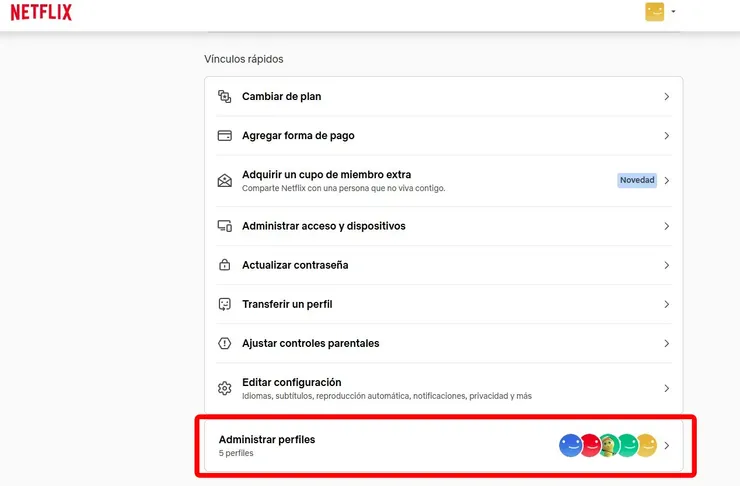
Task: Click the password padlock icon
Action: (225, 265)
